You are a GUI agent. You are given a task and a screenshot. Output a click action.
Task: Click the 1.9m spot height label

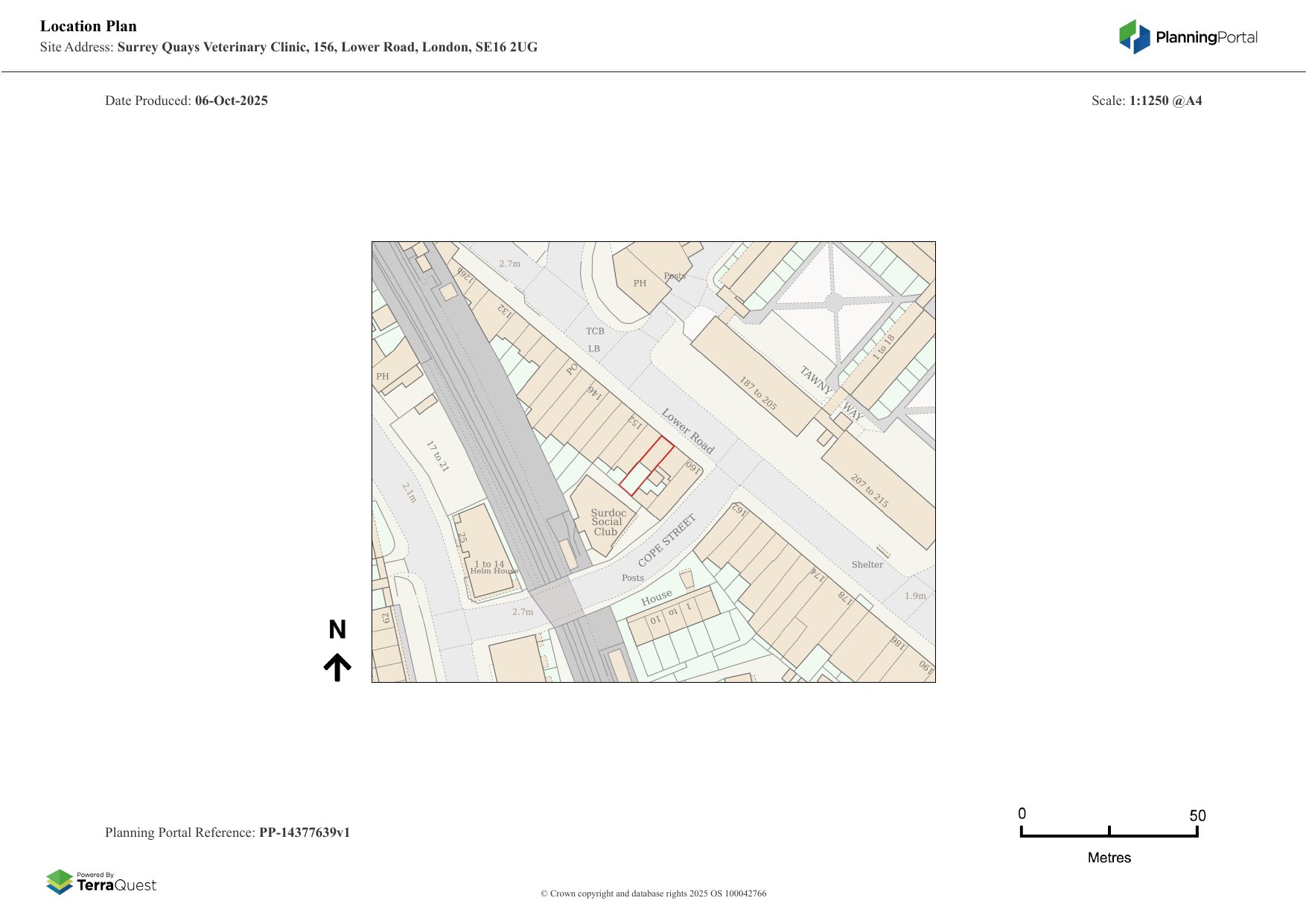(915, 596)
